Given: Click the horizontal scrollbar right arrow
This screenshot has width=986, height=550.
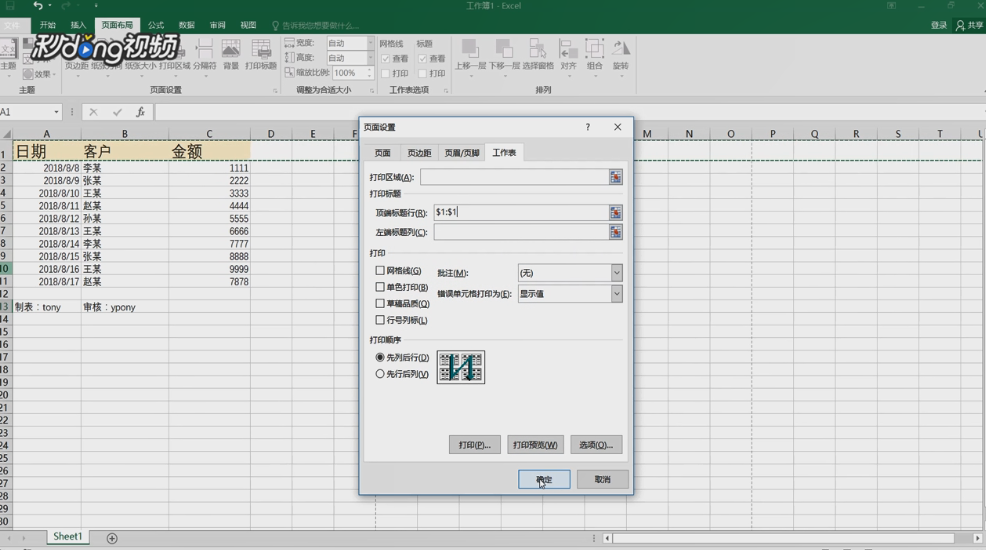Looking at the screenshot, I should [x=978, y=538].
